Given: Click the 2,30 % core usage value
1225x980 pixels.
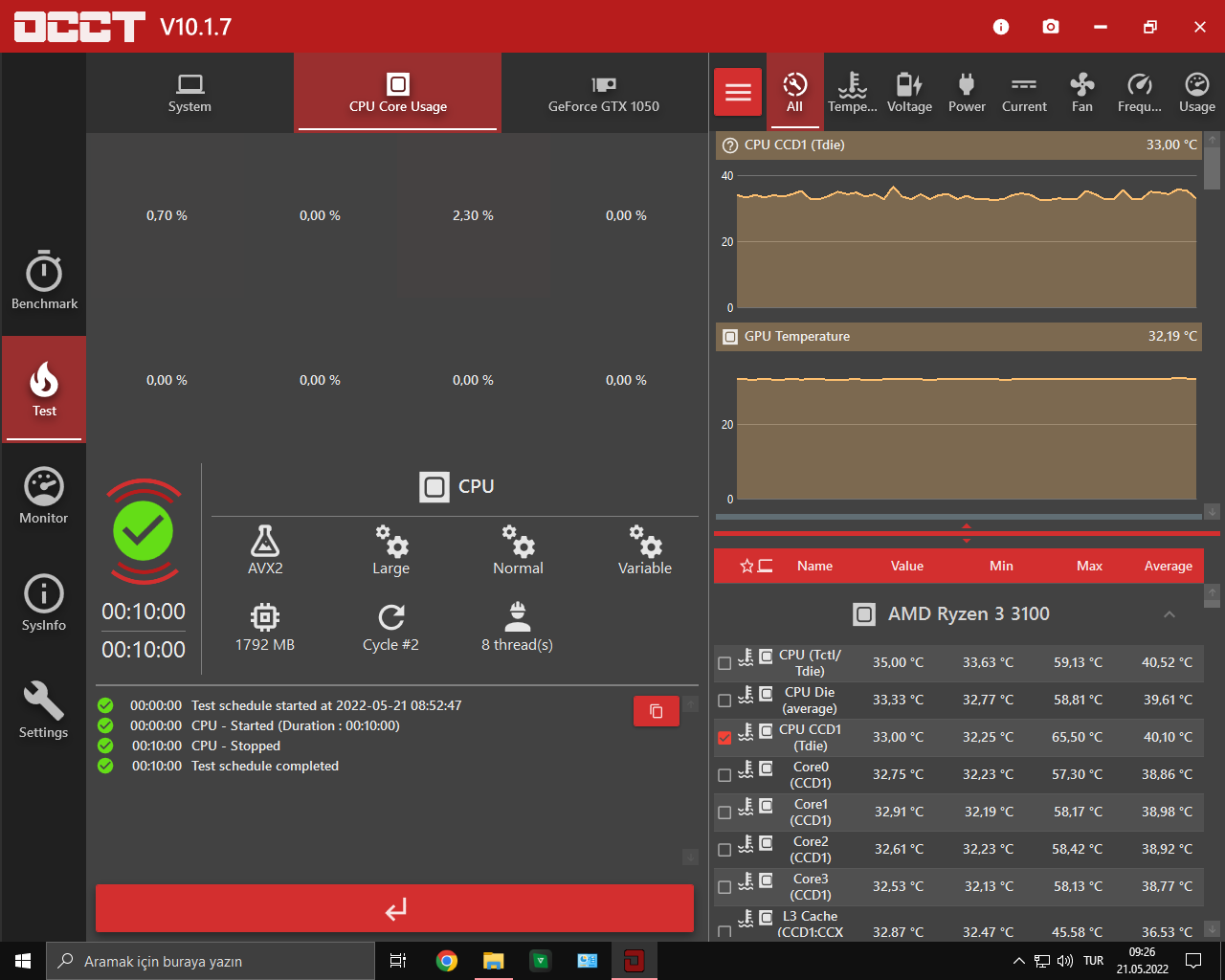Looking at the screenshot, I should click(x=473, y=216).
